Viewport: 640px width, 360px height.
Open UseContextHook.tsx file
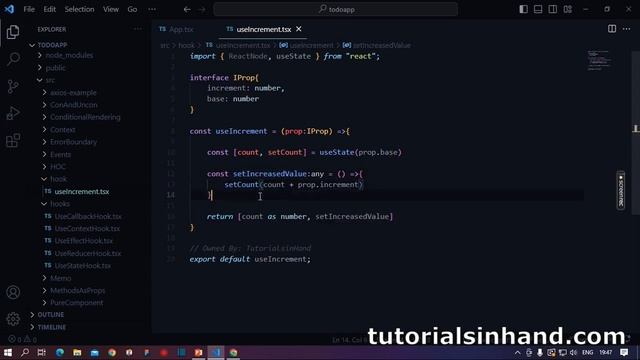(87, 229)
